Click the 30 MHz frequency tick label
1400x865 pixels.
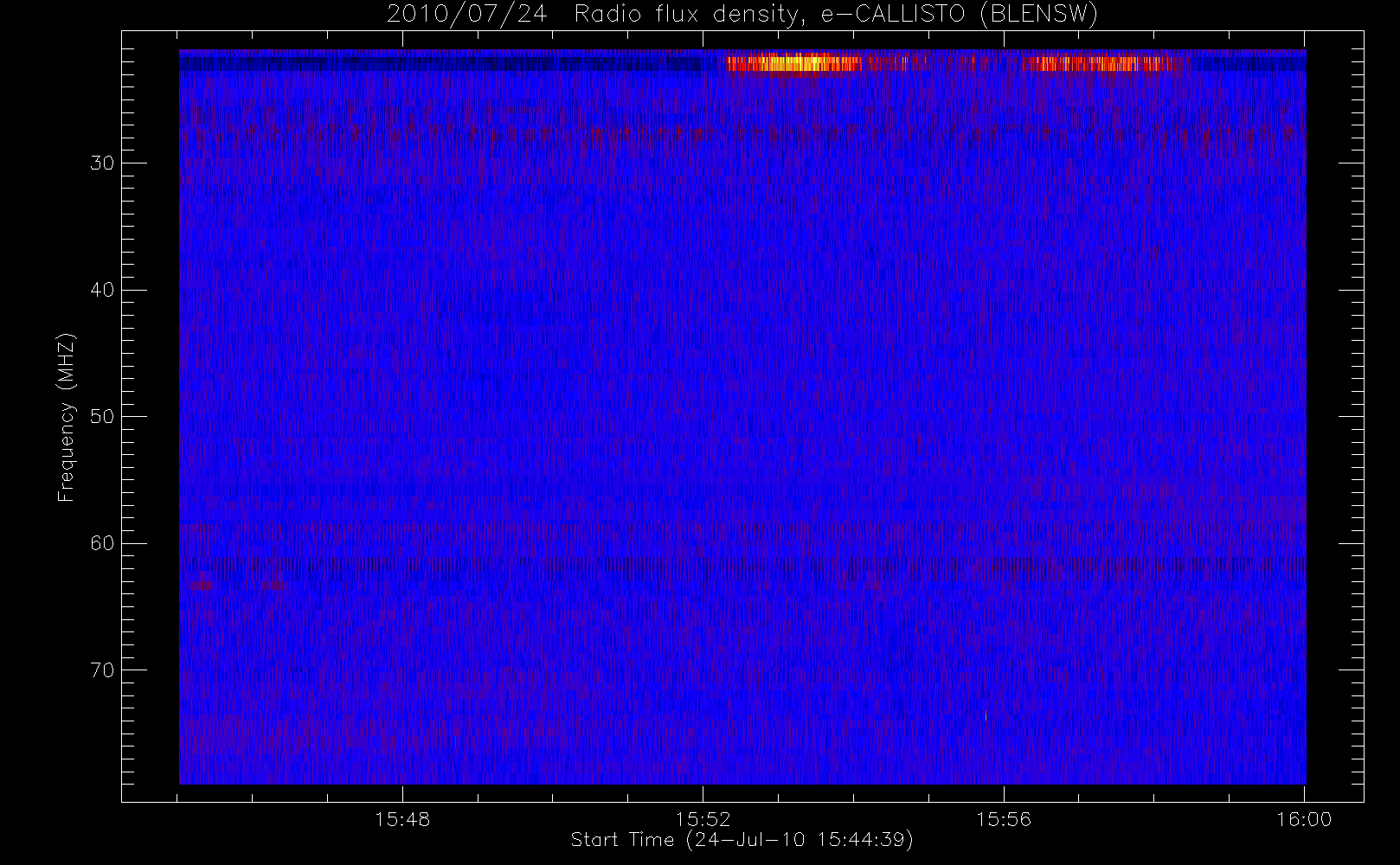tap(103, 163)
